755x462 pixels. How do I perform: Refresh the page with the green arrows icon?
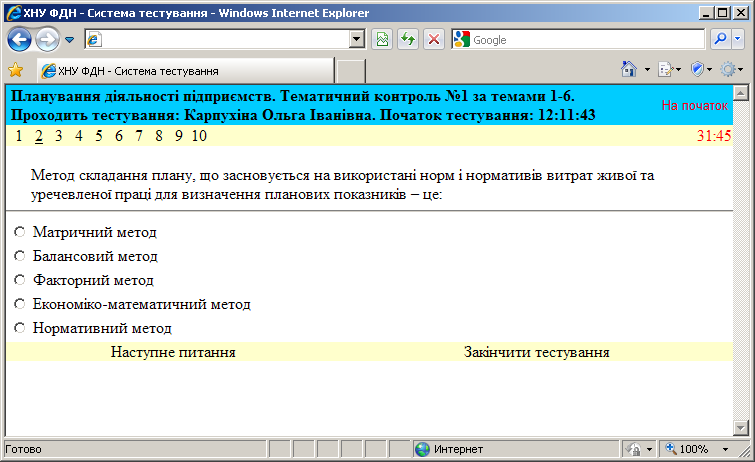pyautogui.click(x=408, y=40)
